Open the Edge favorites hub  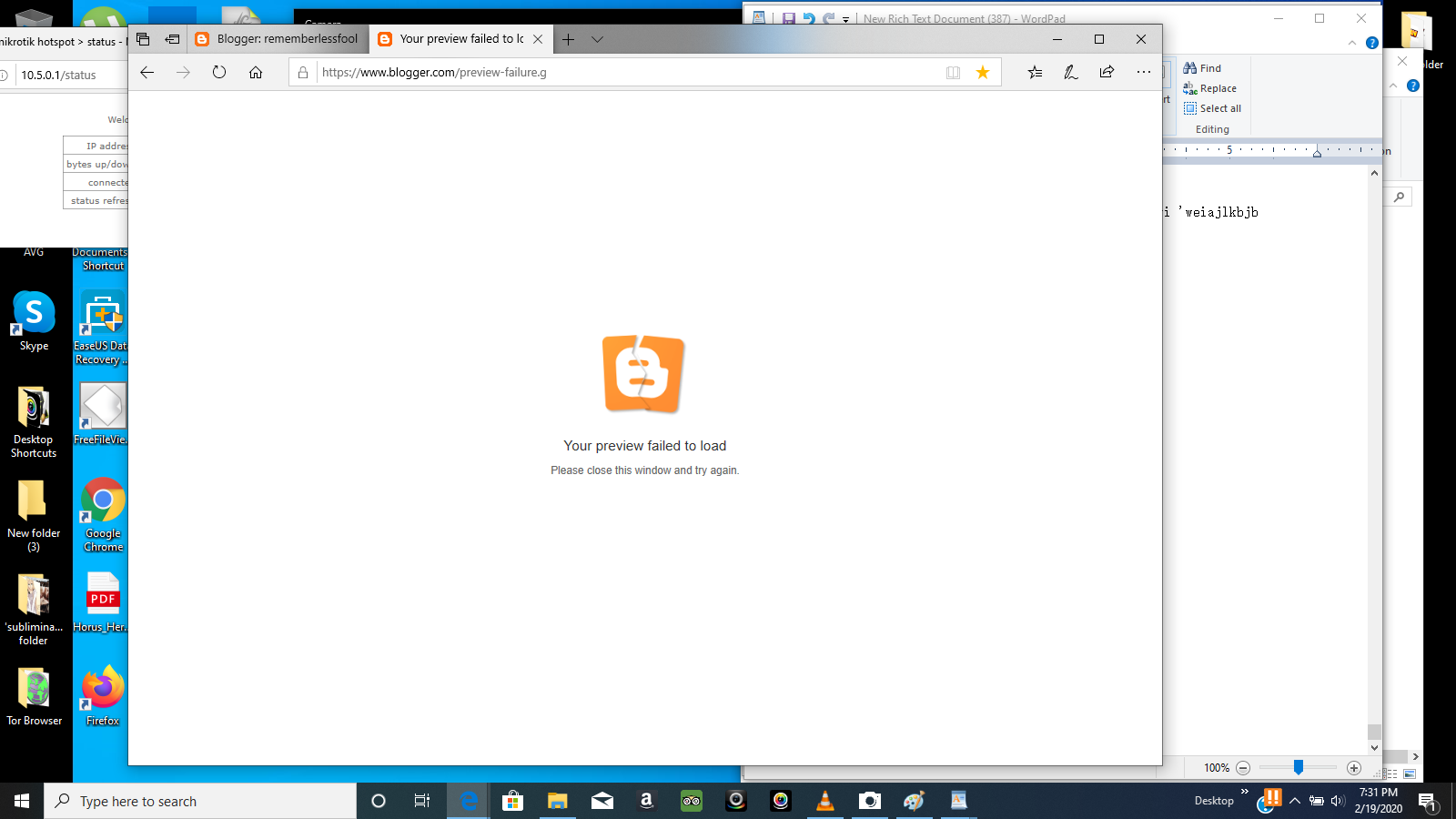coord(1035,73)
